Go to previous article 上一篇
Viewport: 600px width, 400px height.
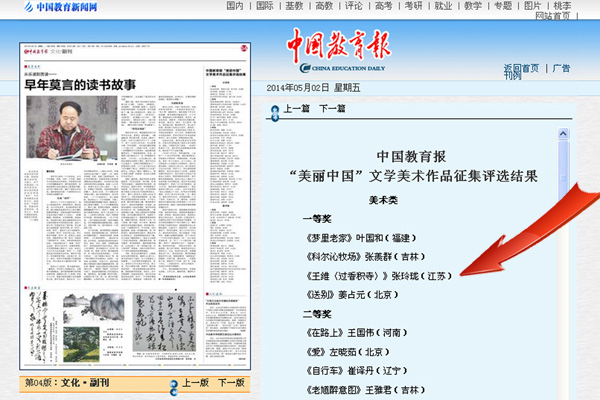(x=297, y=109)
